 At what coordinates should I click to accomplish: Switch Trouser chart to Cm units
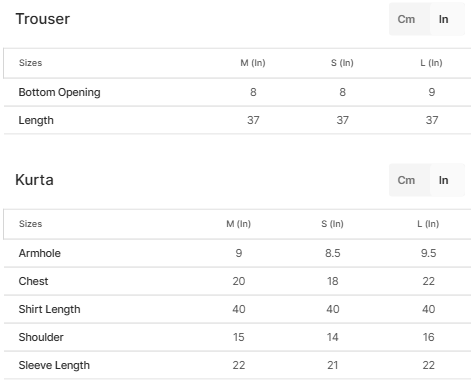pyautogui.click(x=406, y=19)
